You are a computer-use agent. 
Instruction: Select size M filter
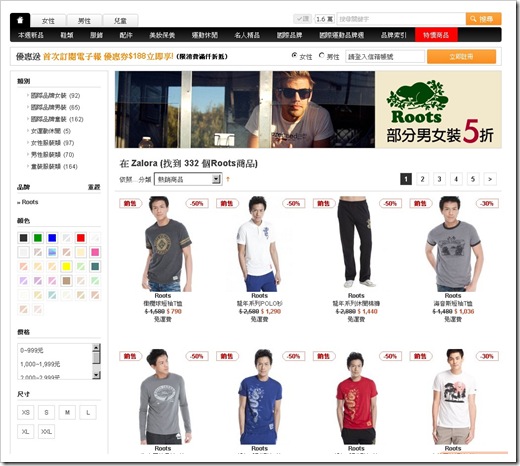click(x=67, y=412)
